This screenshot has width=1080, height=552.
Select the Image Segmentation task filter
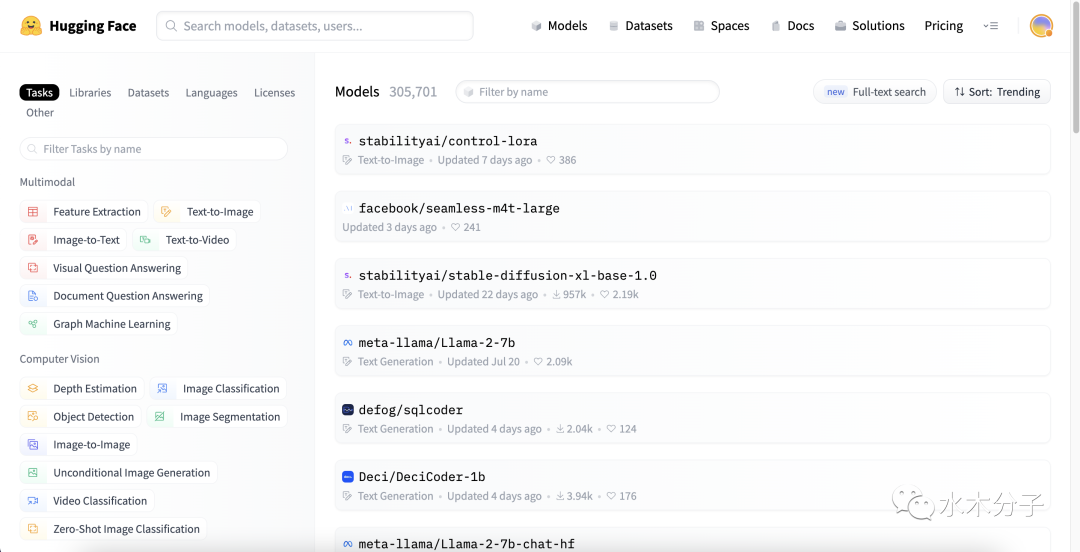(218, 417)
